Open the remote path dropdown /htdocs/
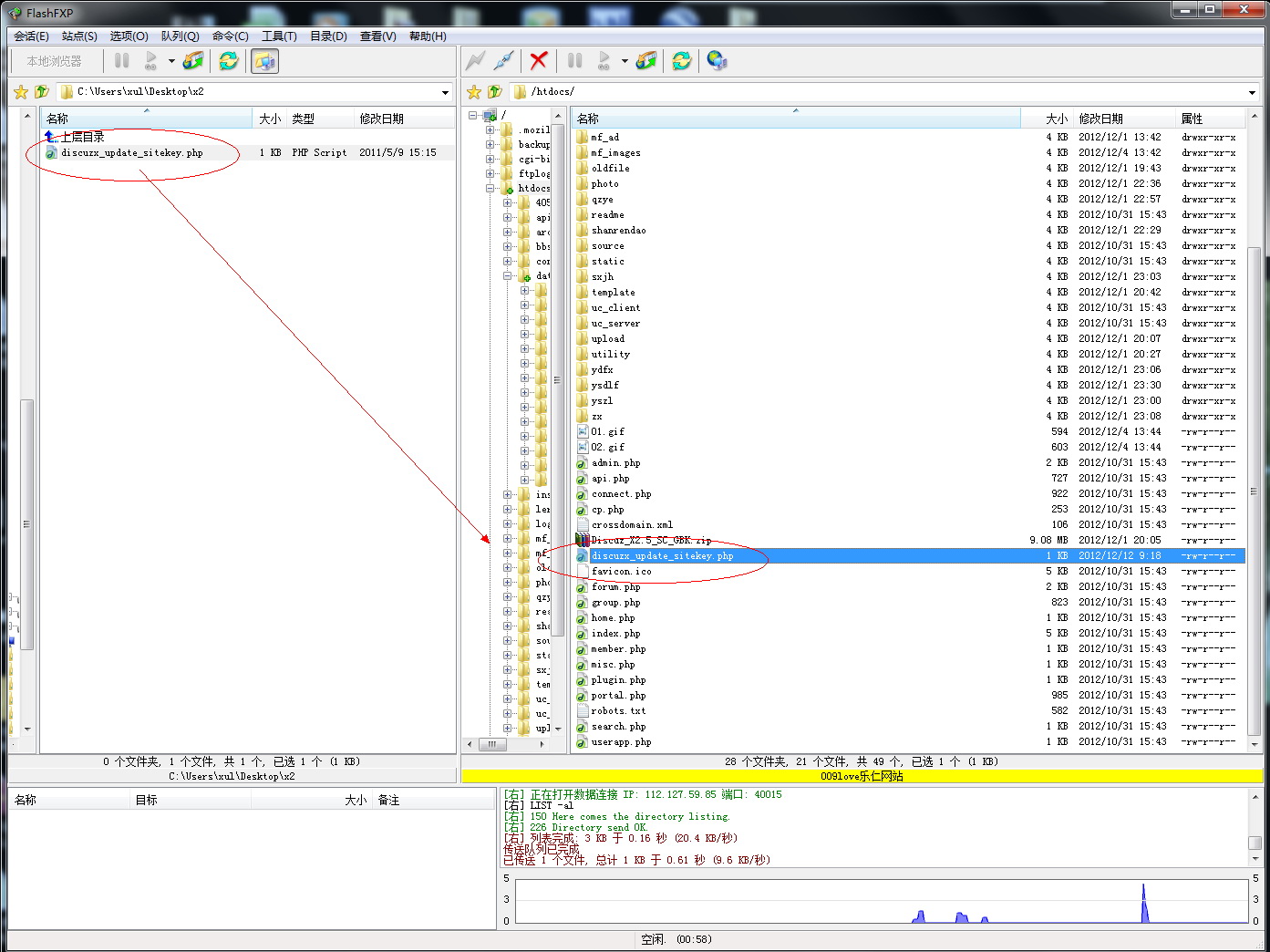1270x952 pixels. click(1253, 92)
